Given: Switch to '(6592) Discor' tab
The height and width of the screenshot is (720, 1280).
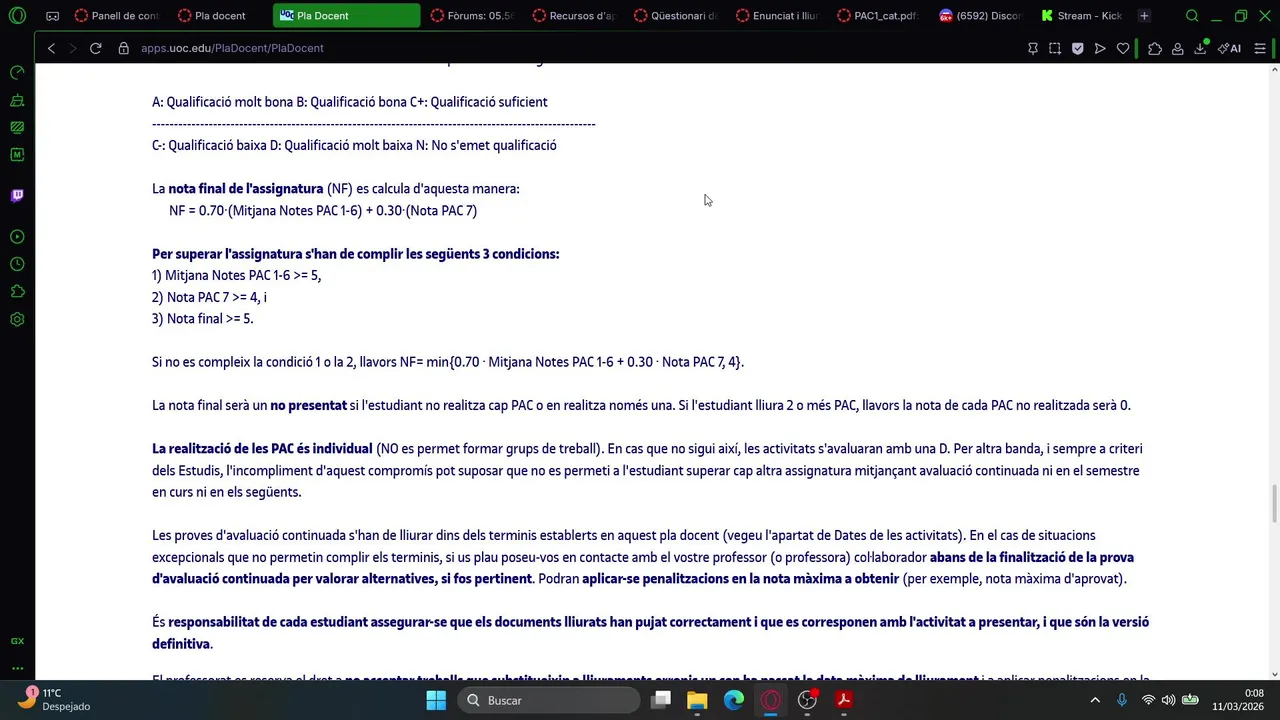Looking at the screenshot, I should pyautogui.click(x=982, y=16).
